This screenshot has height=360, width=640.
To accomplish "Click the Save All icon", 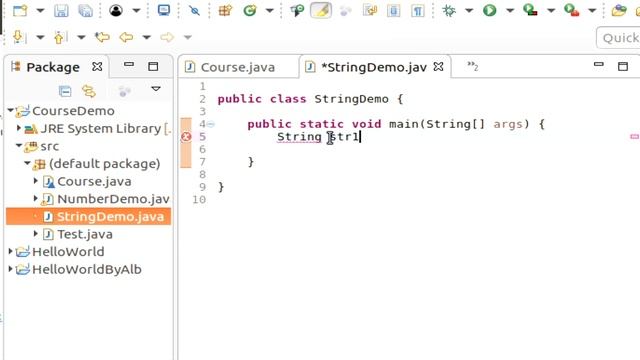I will (86, 10).
